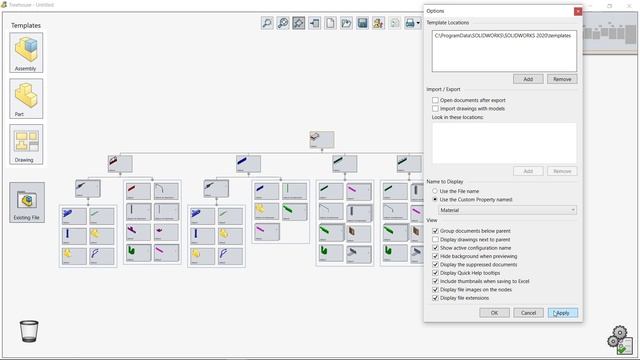Confirm options with the OK button
Image resolution: width=640 pixels, height=360 pixels.
click(494, 313)
